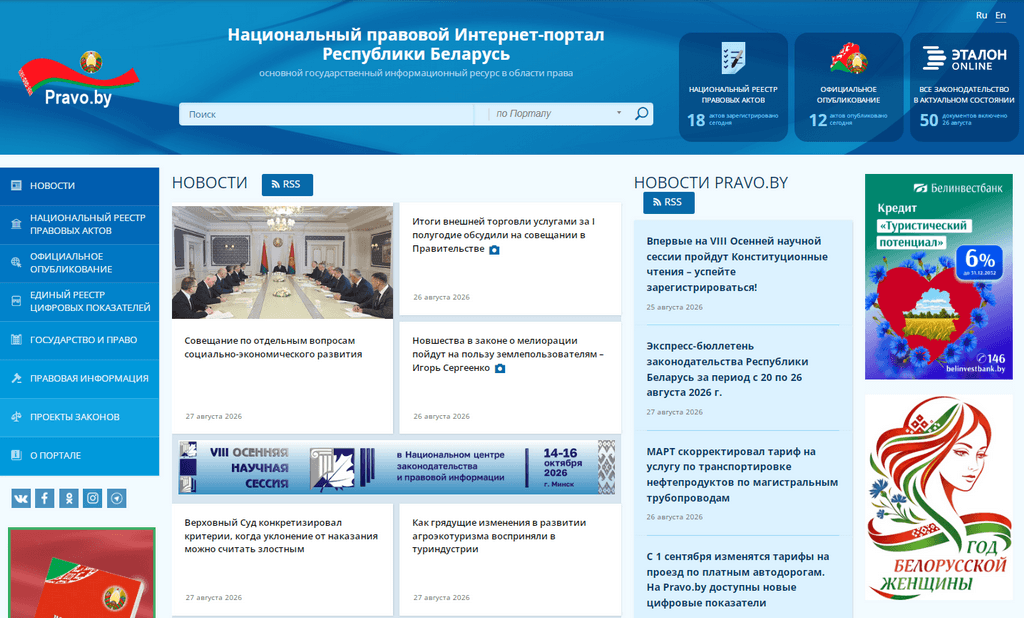
Task: Open Instagram social icon
Action: point(93,498)
